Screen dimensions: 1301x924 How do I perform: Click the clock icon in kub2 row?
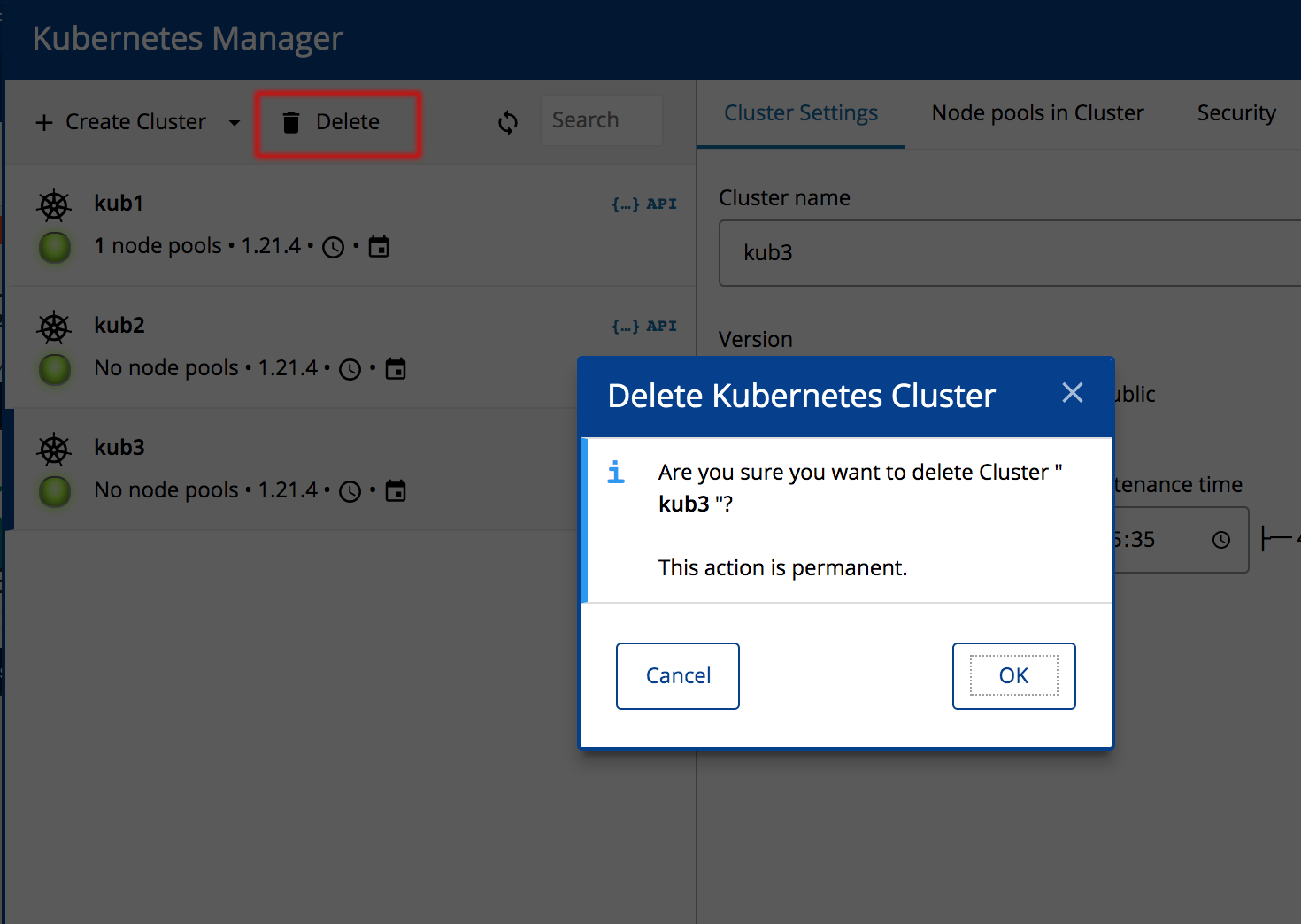[350, 369]
